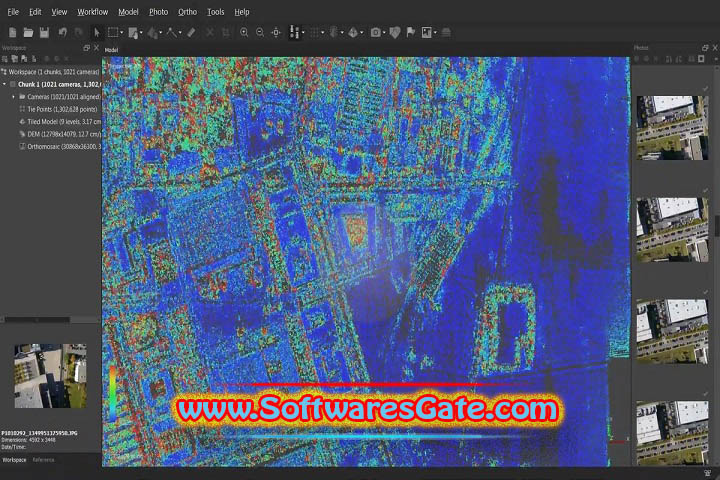Viewport: 720px width, 480px height.
Task: Open the Tie Points view dropdown arrow
Action: [x=303, y=33]
